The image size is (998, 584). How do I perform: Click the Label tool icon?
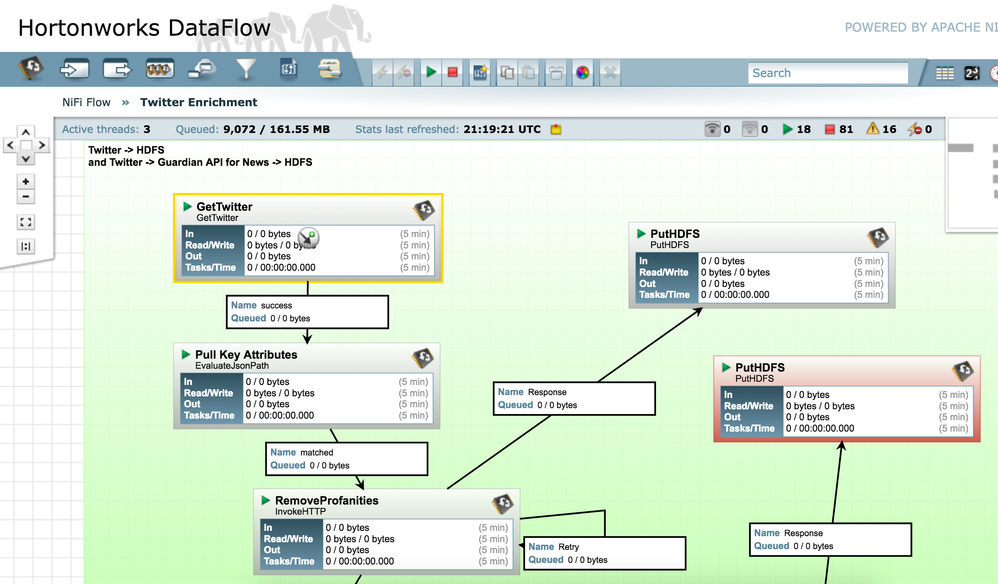(328, 72)
